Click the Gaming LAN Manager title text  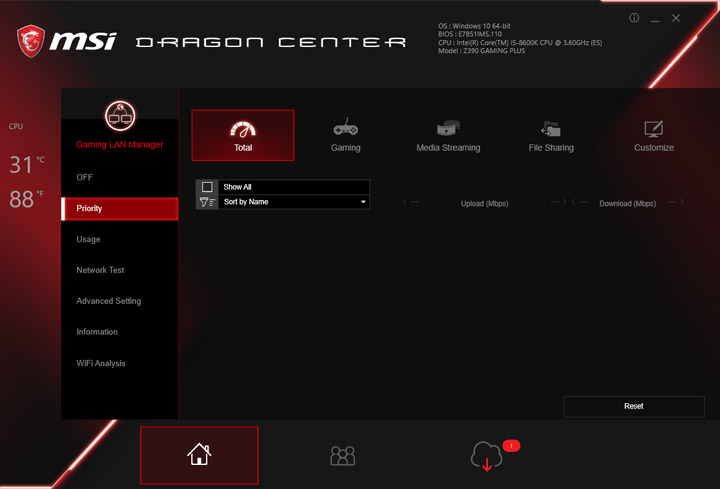click(119, 145)
